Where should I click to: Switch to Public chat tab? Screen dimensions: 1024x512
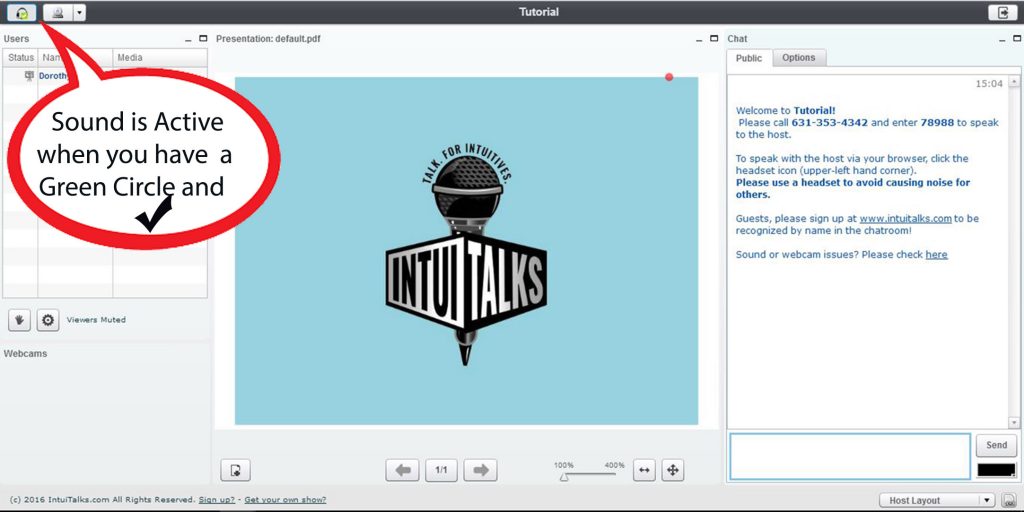click(x=749, y=58)
